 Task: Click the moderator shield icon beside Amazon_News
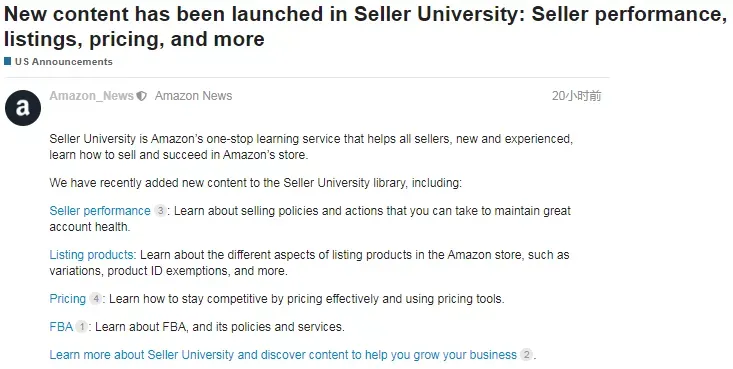tap(142, 96)
